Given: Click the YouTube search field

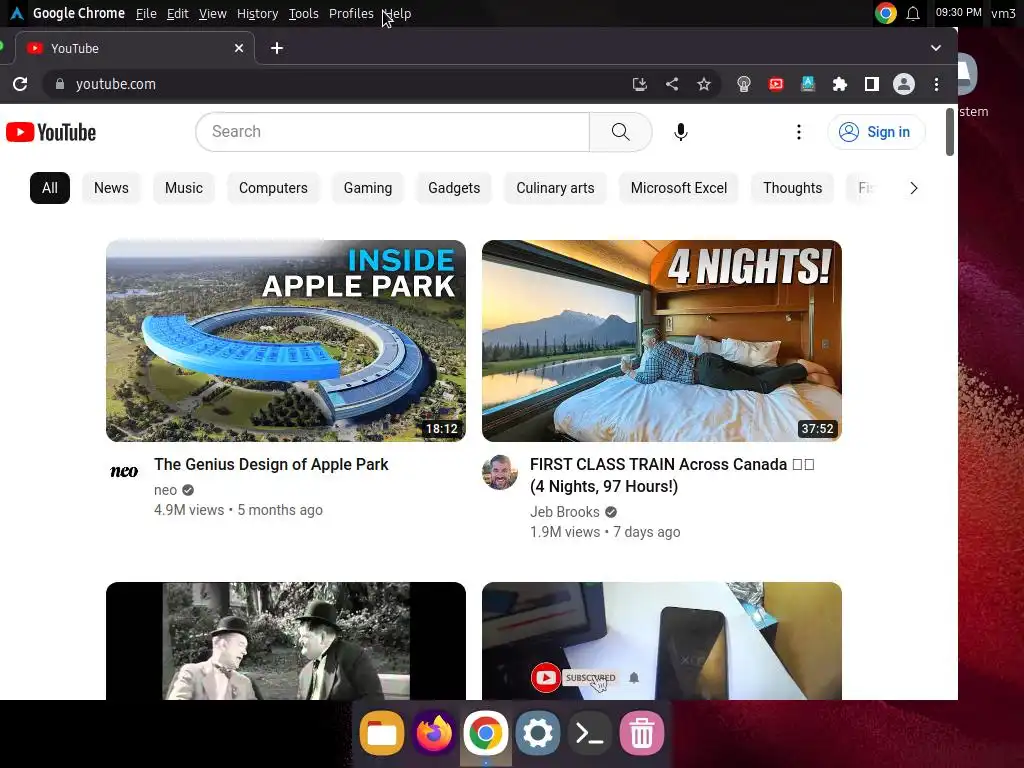Looking at the screenshot, I should coord(392,132).
